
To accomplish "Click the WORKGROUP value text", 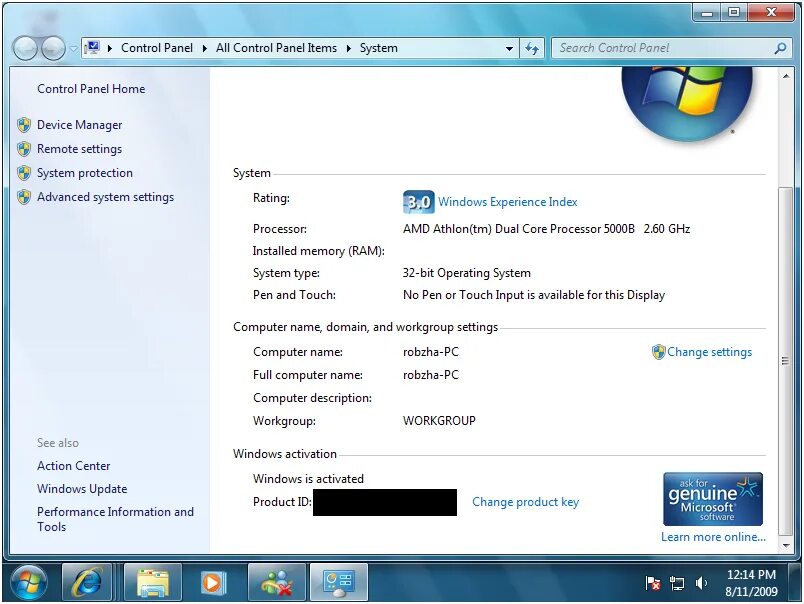I will [439, 420].
